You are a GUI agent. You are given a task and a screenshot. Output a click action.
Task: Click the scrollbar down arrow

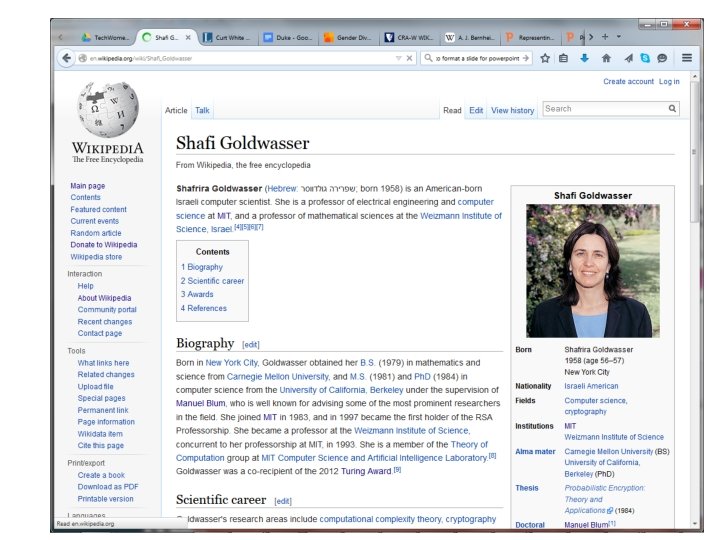click(x=694, y=523)
